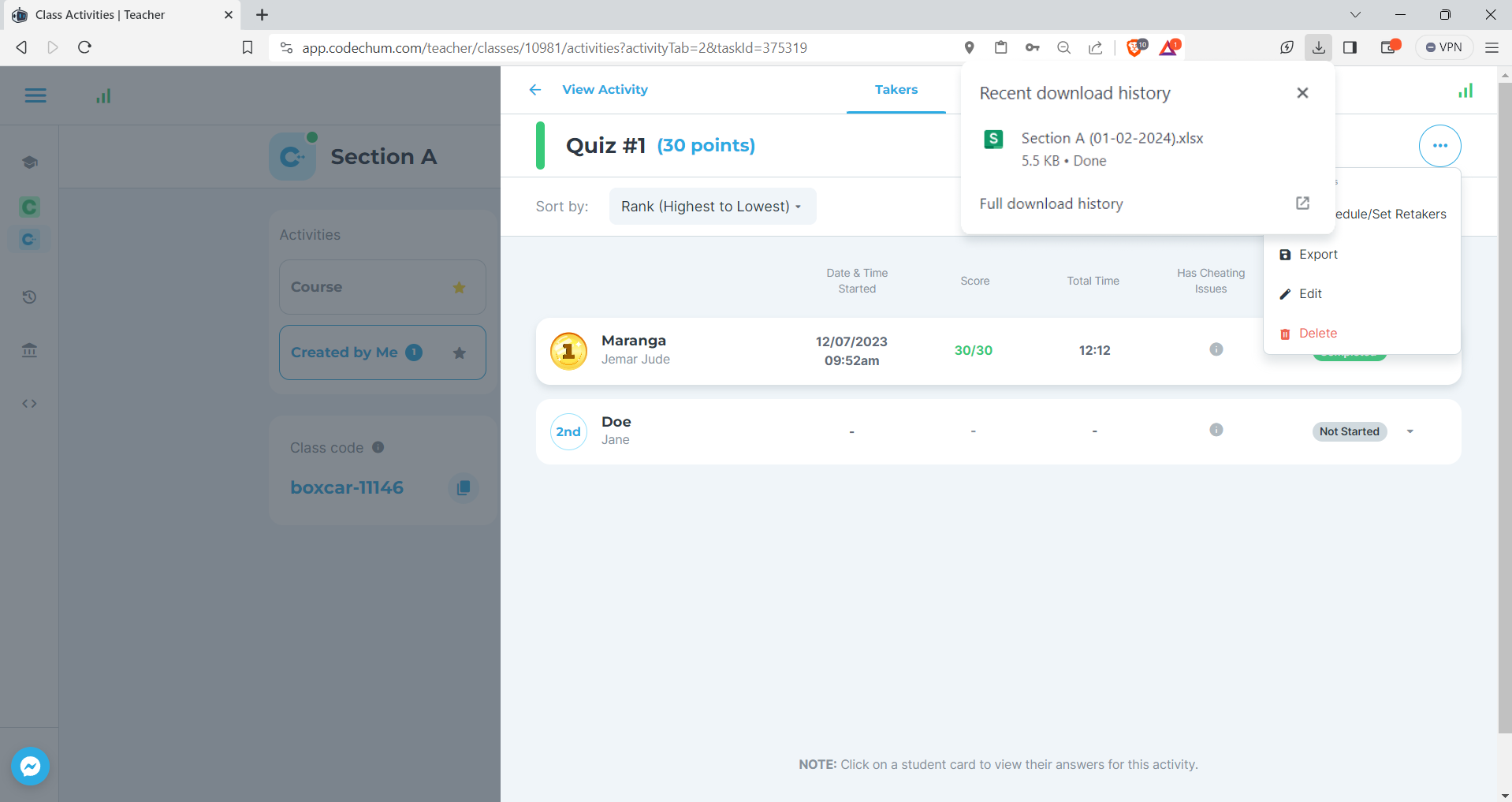Screen dimensions: 1512x802
Task: Click the back arrow beside View Activity
Action: coord(535,90)
